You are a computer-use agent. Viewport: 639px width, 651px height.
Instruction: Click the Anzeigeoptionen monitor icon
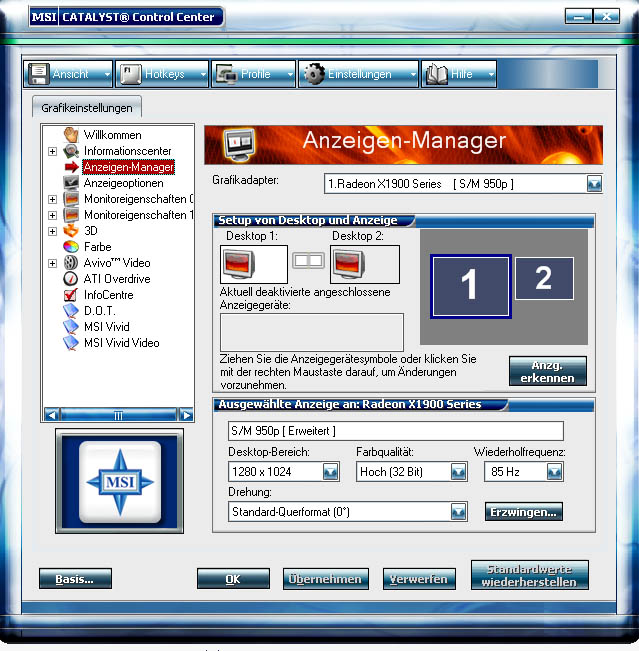click(x=71, y=183)
